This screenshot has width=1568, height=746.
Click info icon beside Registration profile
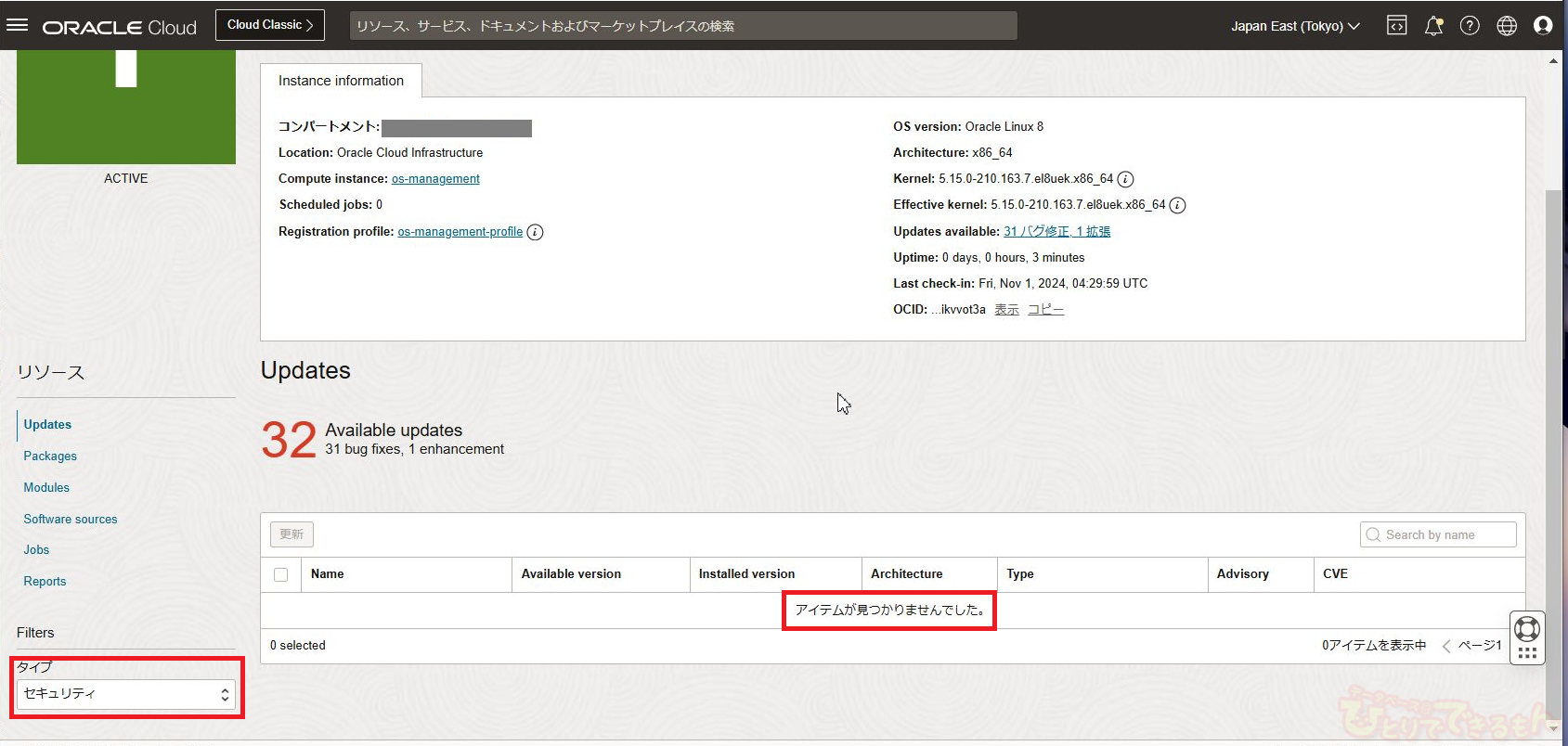[x=535, y=232]
